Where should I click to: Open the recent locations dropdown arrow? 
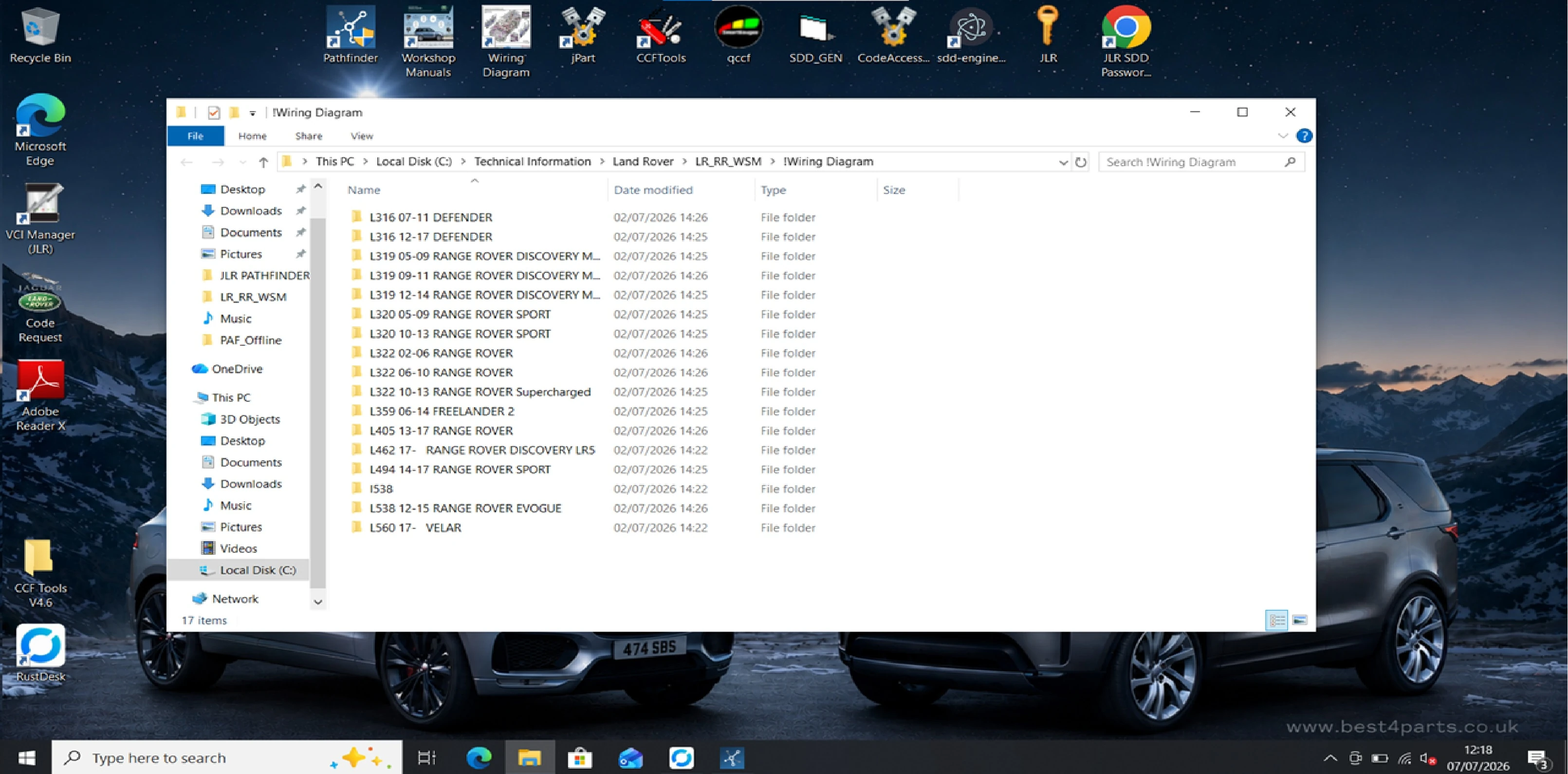point(242,163)
